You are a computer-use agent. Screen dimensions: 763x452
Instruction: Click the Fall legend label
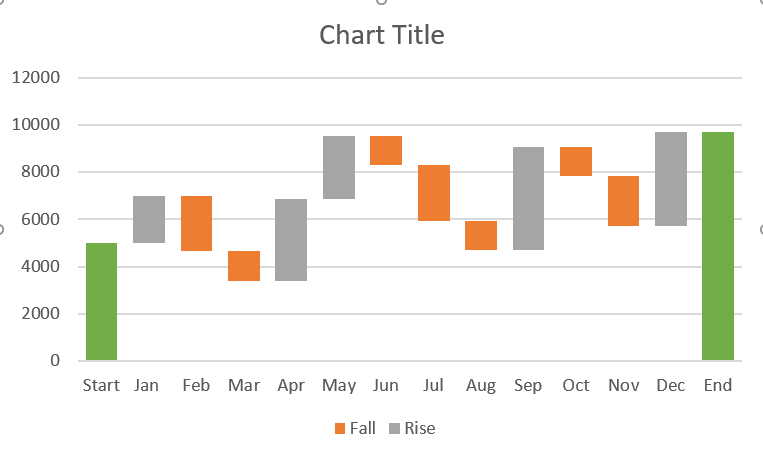tap(363, 429)
